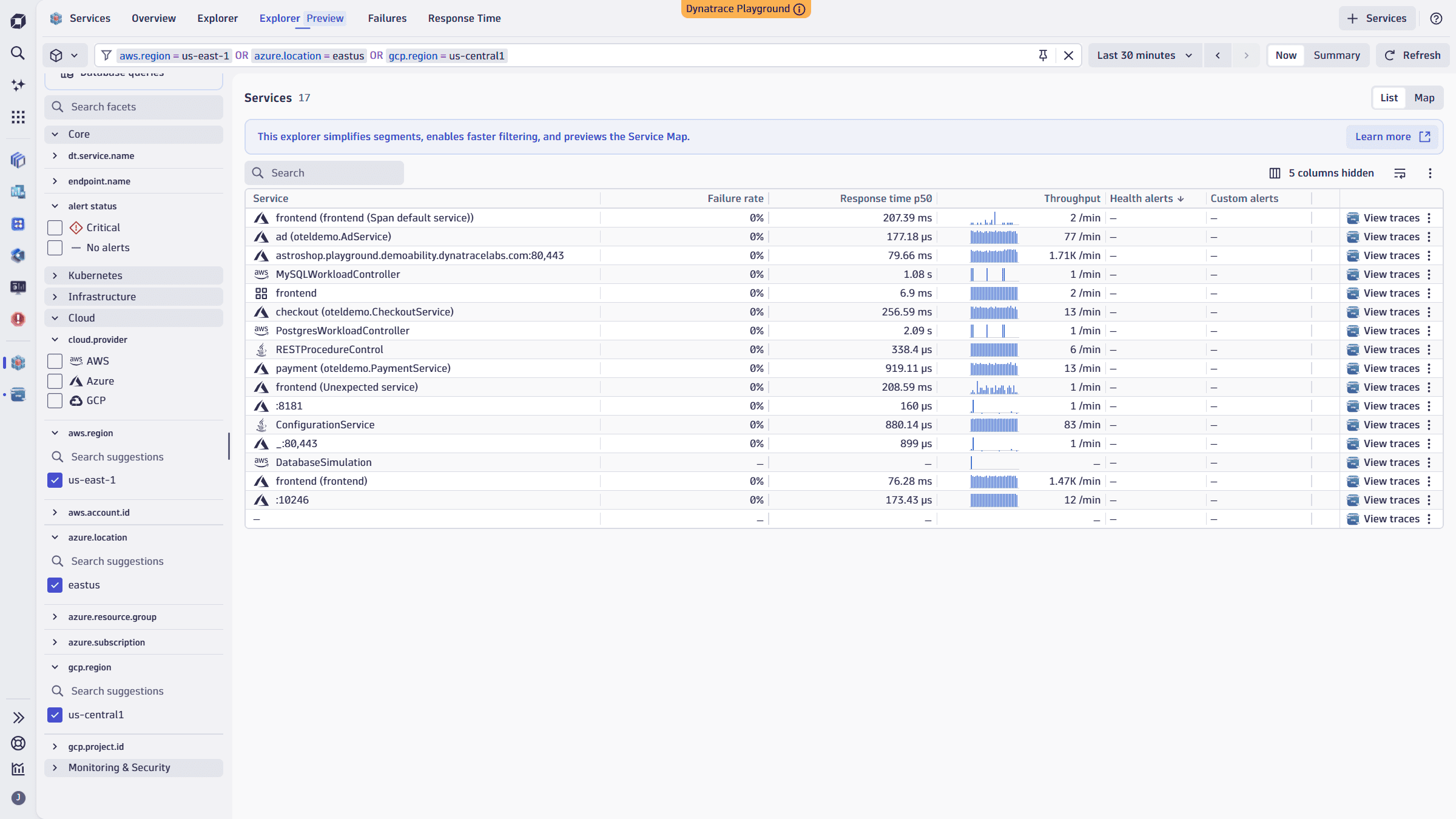Open the Dynatrace logo home icon

point(18,21)
